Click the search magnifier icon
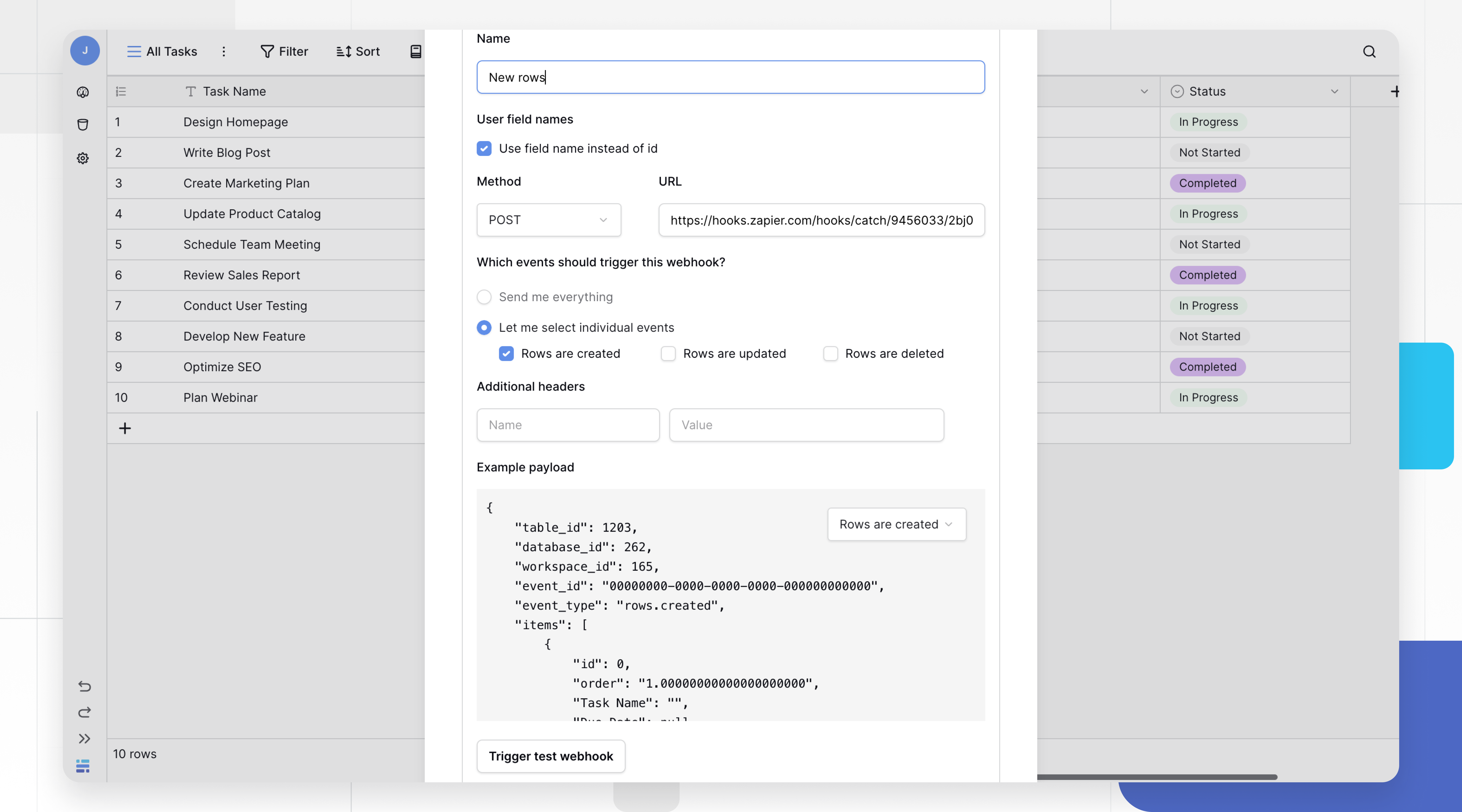The height and width of the screenshot is (812, 1462). click(1369, 52)
